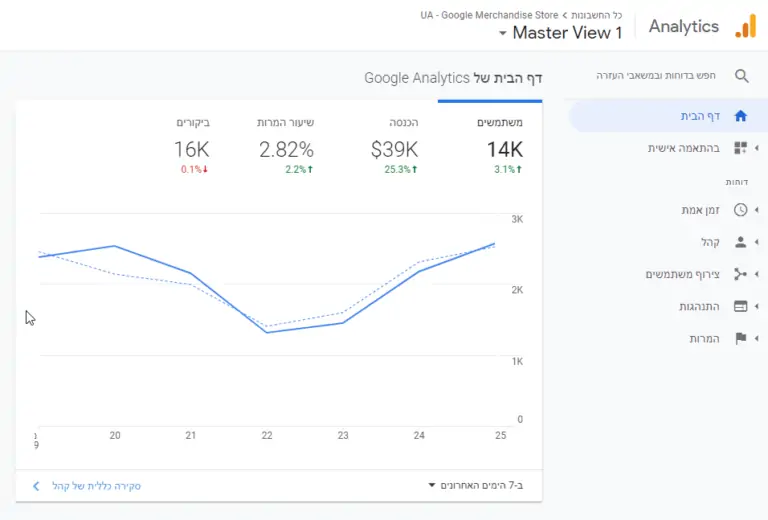The height and width of the screenshot is (520, 768).
Task: Expand the בהתאמה אישית section arrow
Action: [x=757, y=148]
